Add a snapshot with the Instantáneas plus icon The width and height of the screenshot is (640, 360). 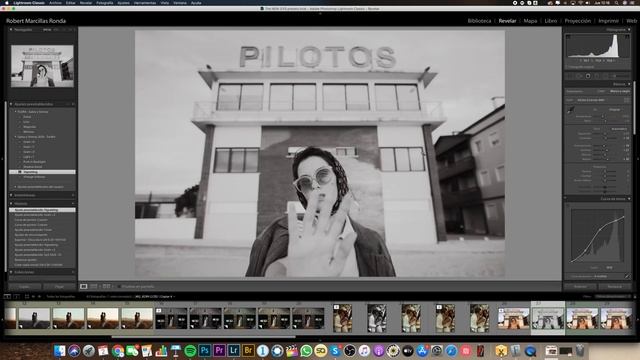point(73,195)
